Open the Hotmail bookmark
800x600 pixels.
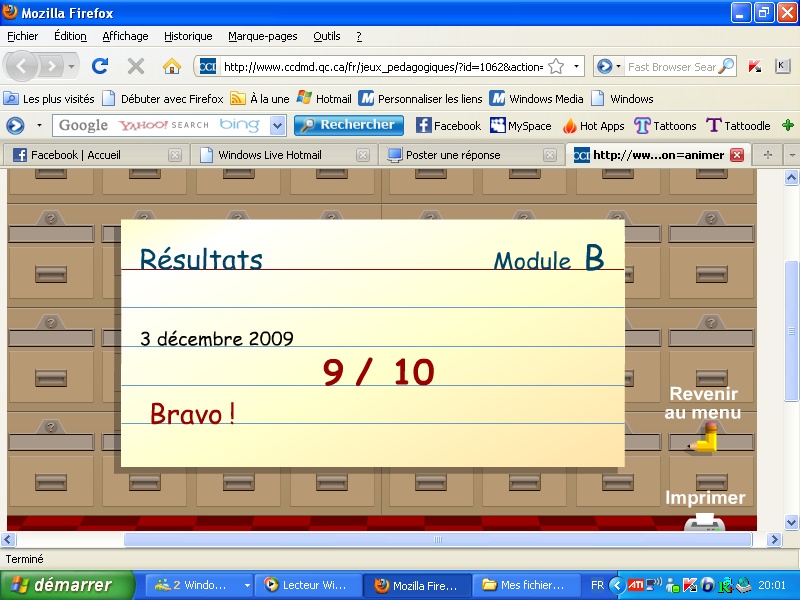point(324,98)
